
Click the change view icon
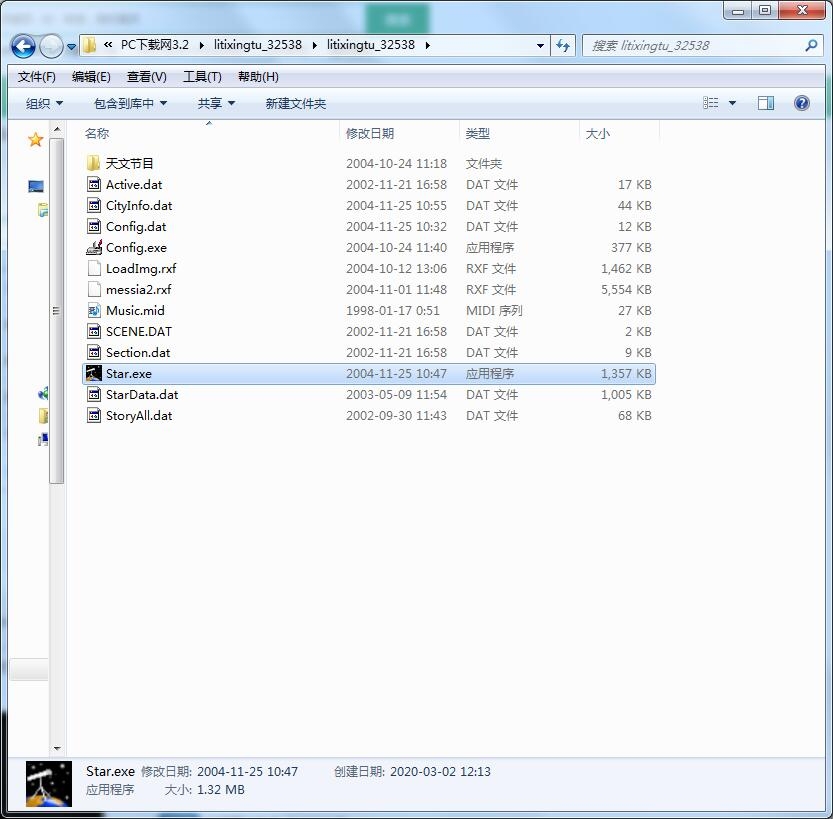click(x=710, y=103)
